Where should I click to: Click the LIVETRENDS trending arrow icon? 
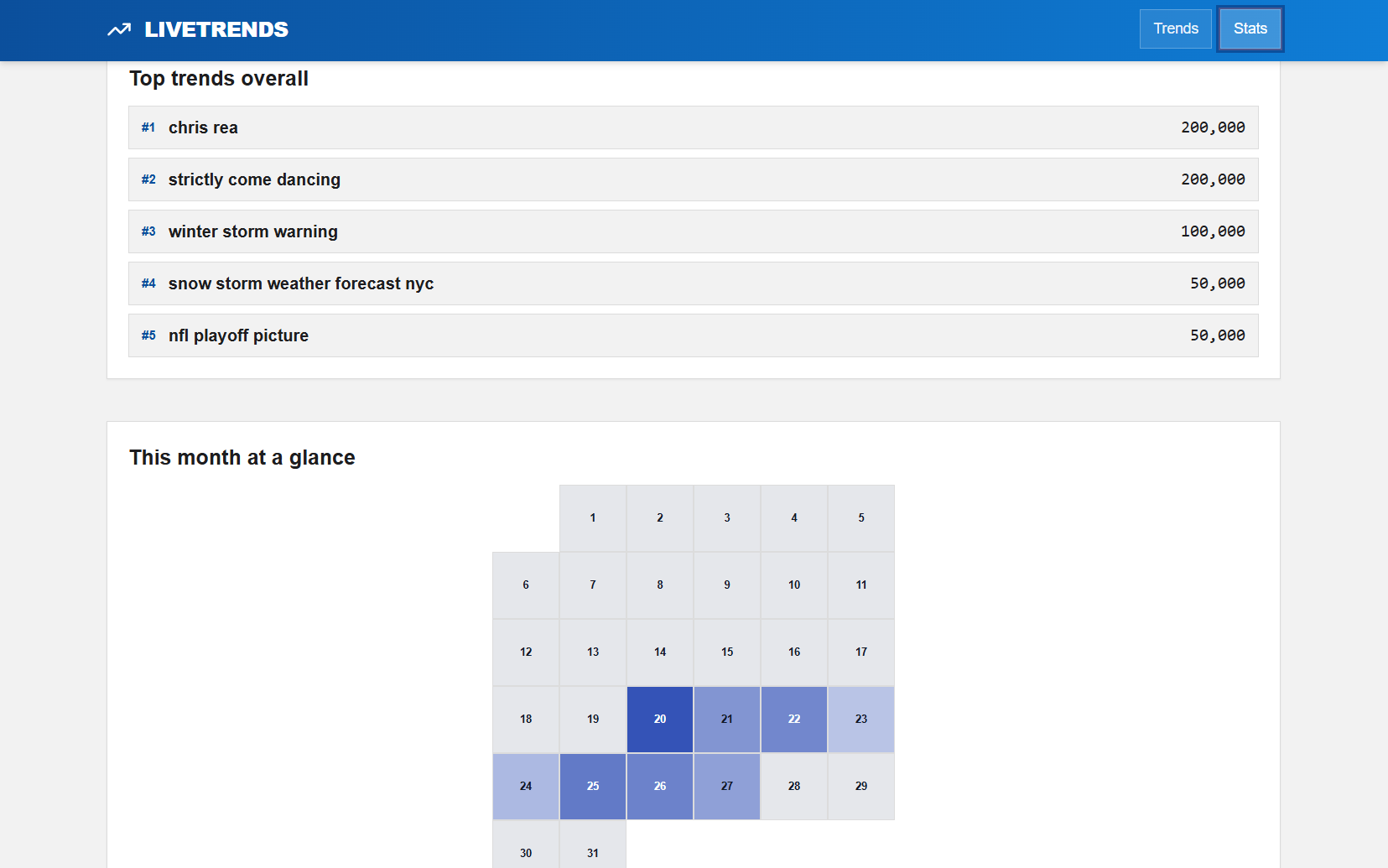(x=117, y=29)
